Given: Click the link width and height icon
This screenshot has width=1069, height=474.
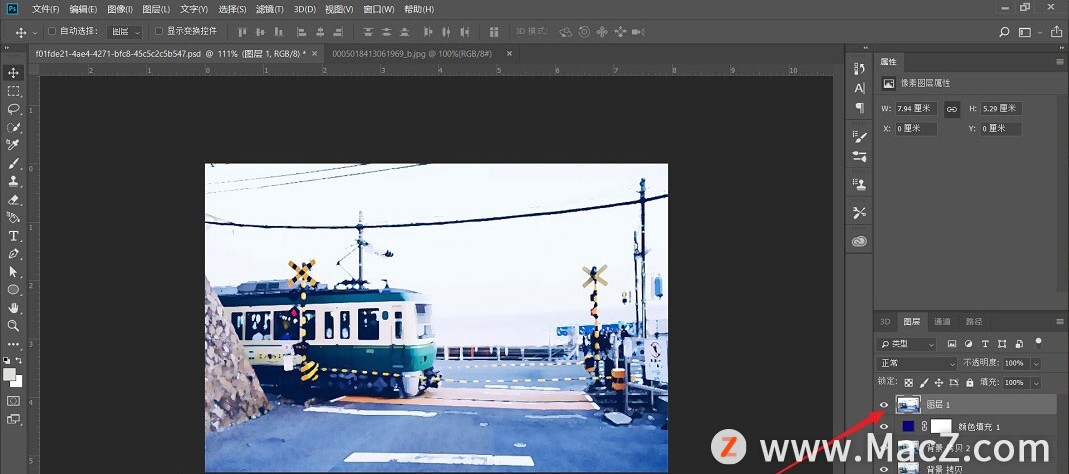Looking at the screenshot, I should pos(952,108).
